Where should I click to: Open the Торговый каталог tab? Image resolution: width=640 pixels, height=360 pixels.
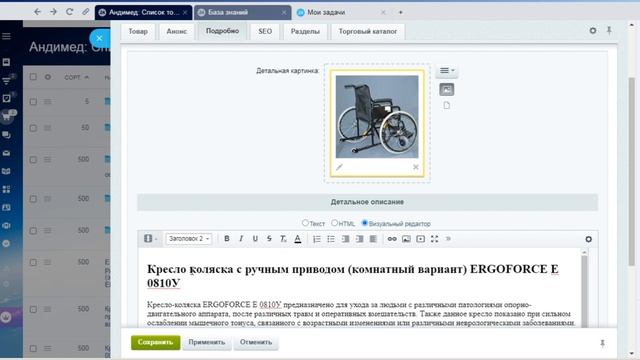point(368,31)
